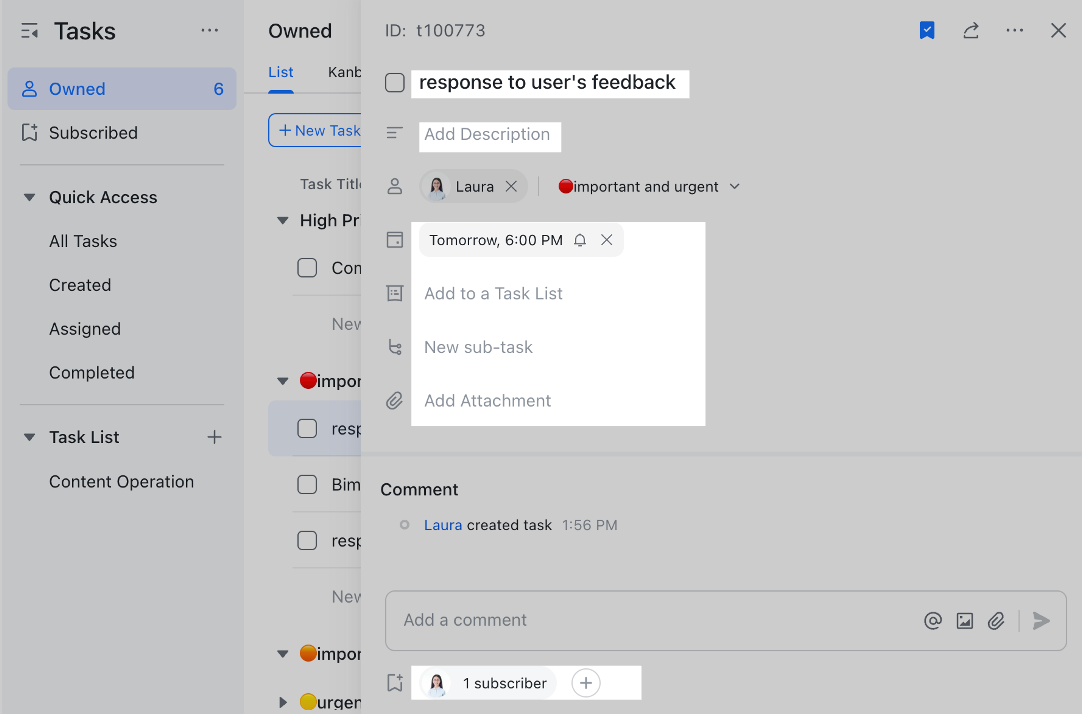Image resolution: width=1082 pixels, height=714 pixels.
Task: Click the blue bookmark subscribe icon in task header
Action: point(926,30)
